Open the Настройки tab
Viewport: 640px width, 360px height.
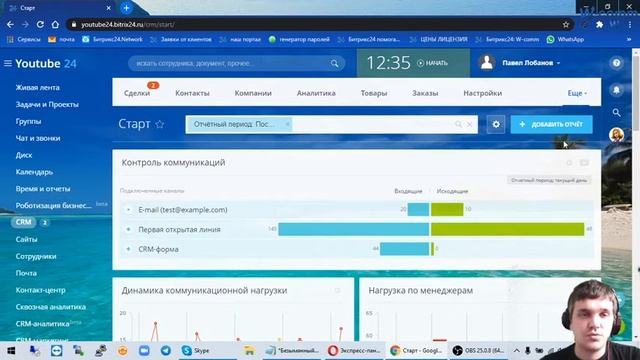pos(482,93)
